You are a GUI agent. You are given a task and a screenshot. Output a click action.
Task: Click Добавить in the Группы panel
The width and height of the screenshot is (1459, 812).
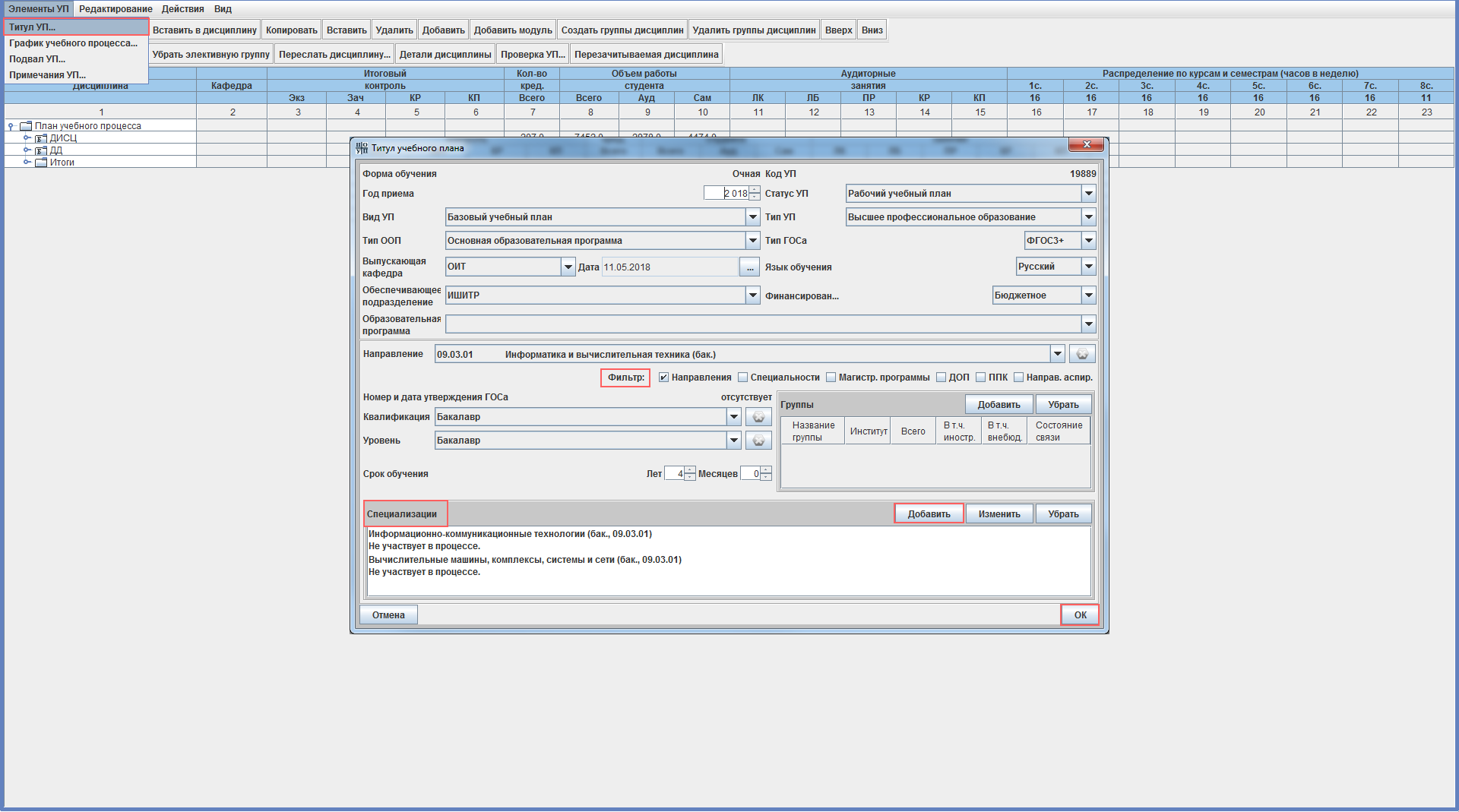[999, 405]
